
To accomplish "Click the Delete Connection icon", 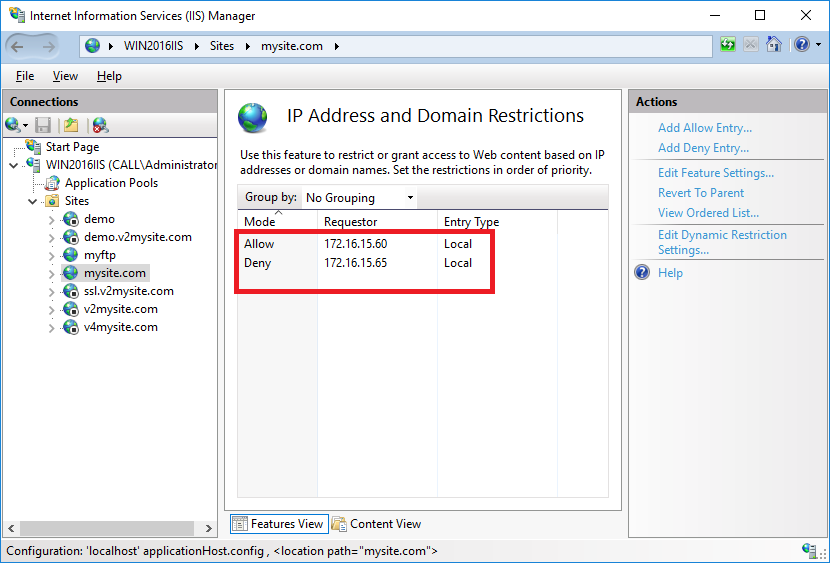I will (x=100, y=125).
